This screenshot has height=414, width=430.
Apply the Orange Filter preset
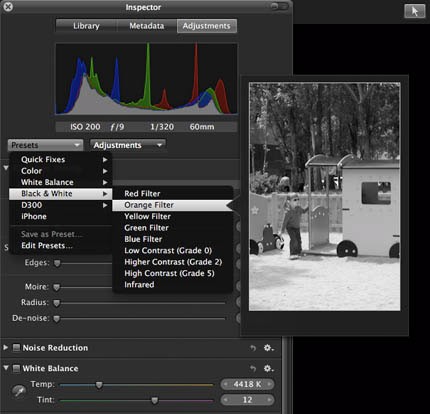pyautogui.click(x=173, y=205)
